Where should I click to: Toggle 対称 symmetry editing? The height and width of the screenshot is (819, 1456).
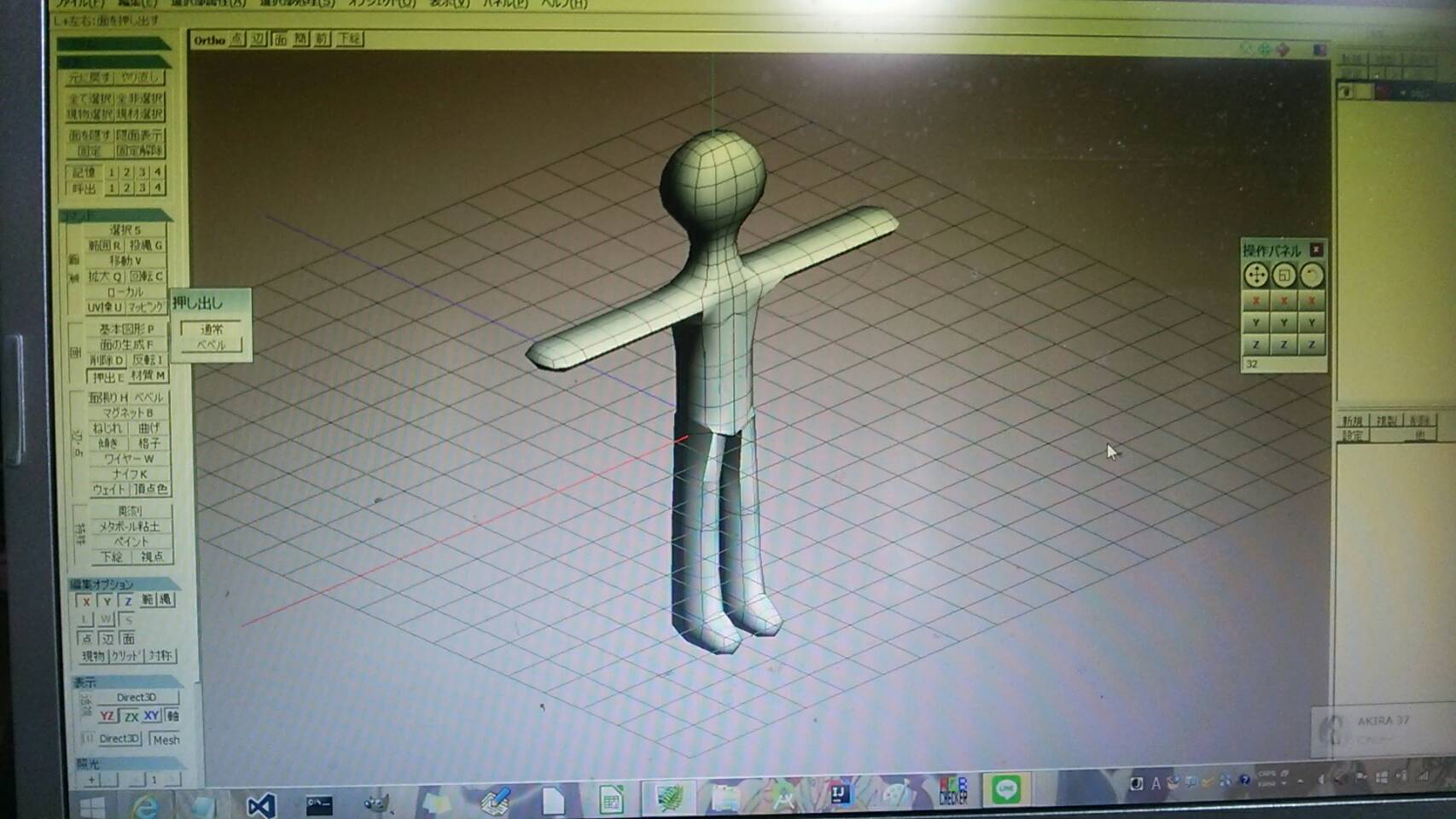click(160, 656)
